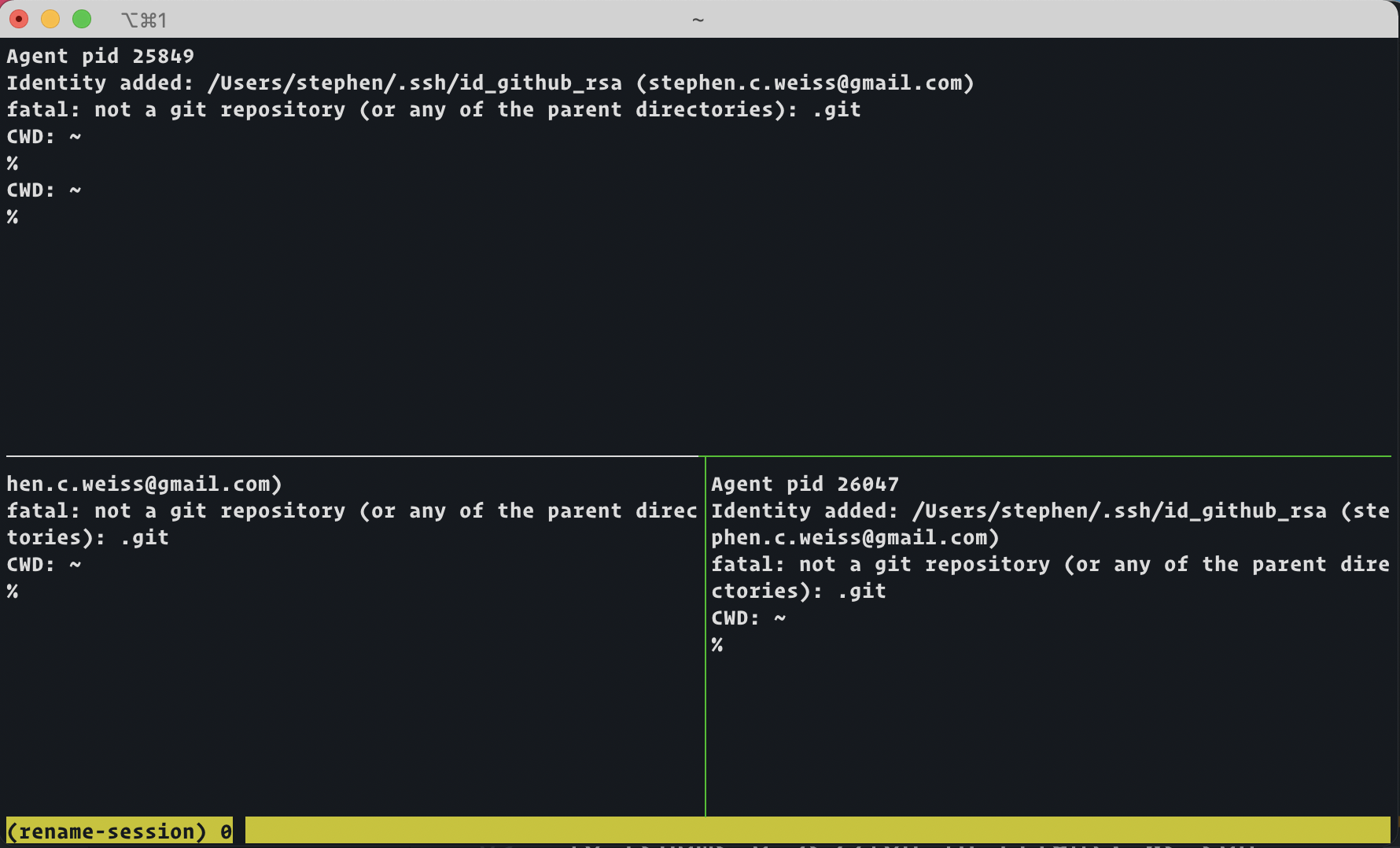Click the rename-session prompt label
Image resolution: width=1400 pixels, height=848 pixels.
coord(106,831)
